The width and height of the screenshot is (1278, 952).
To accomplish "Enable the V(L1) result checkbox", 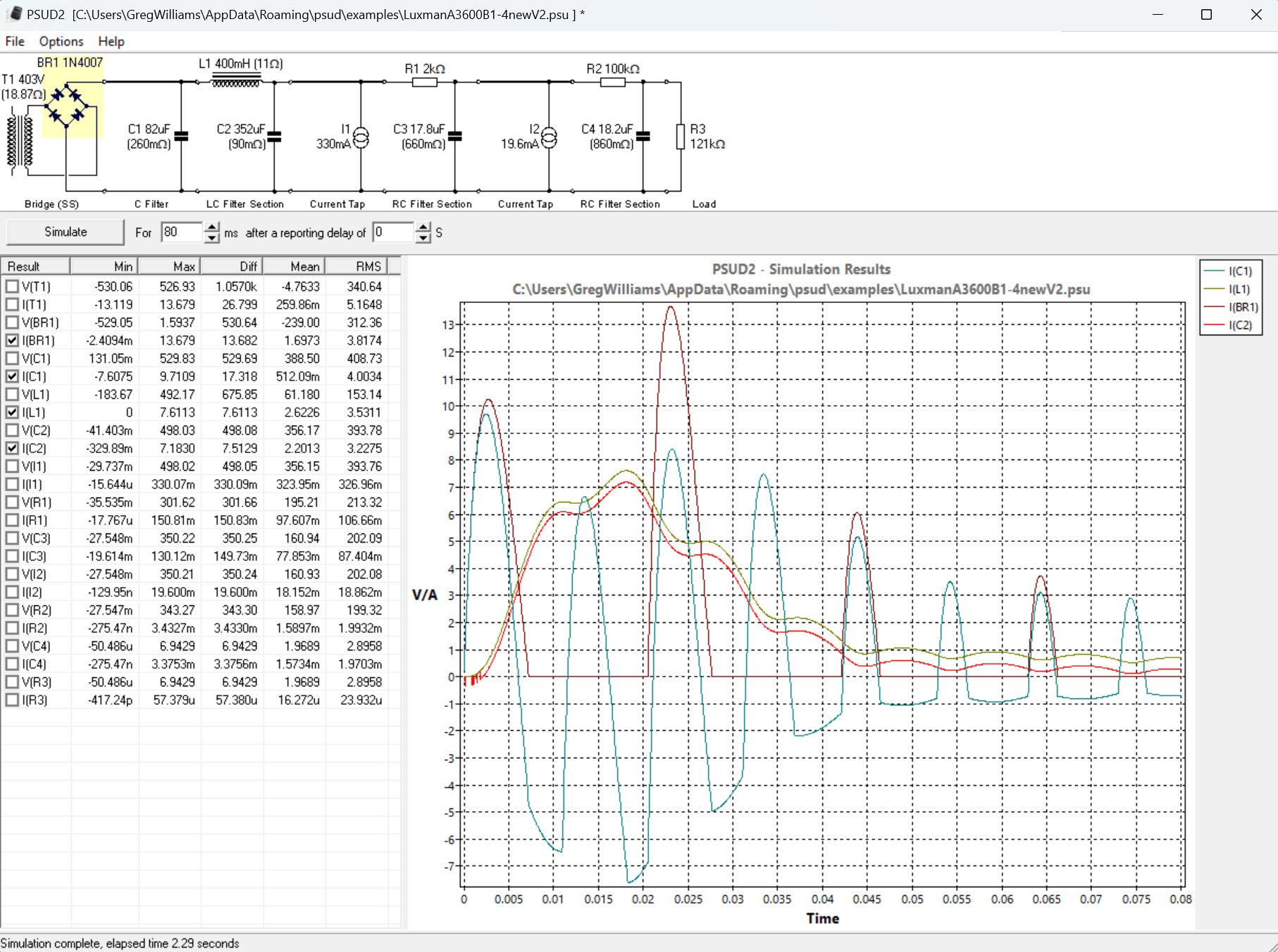I will pos(12,395).
